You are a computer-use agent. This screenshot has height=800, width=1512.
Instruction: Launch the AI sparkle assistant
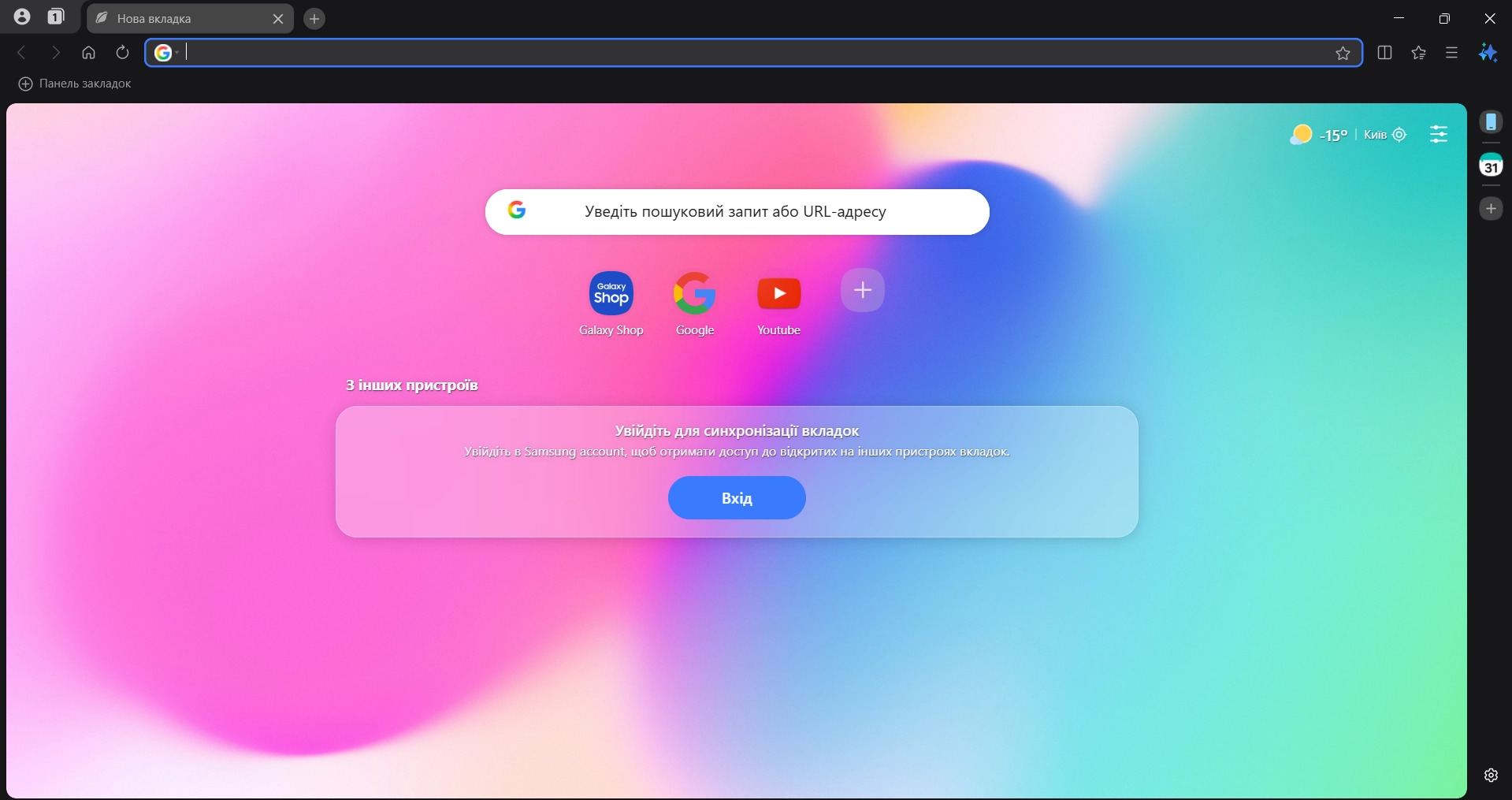click(x=1488, y=53)
